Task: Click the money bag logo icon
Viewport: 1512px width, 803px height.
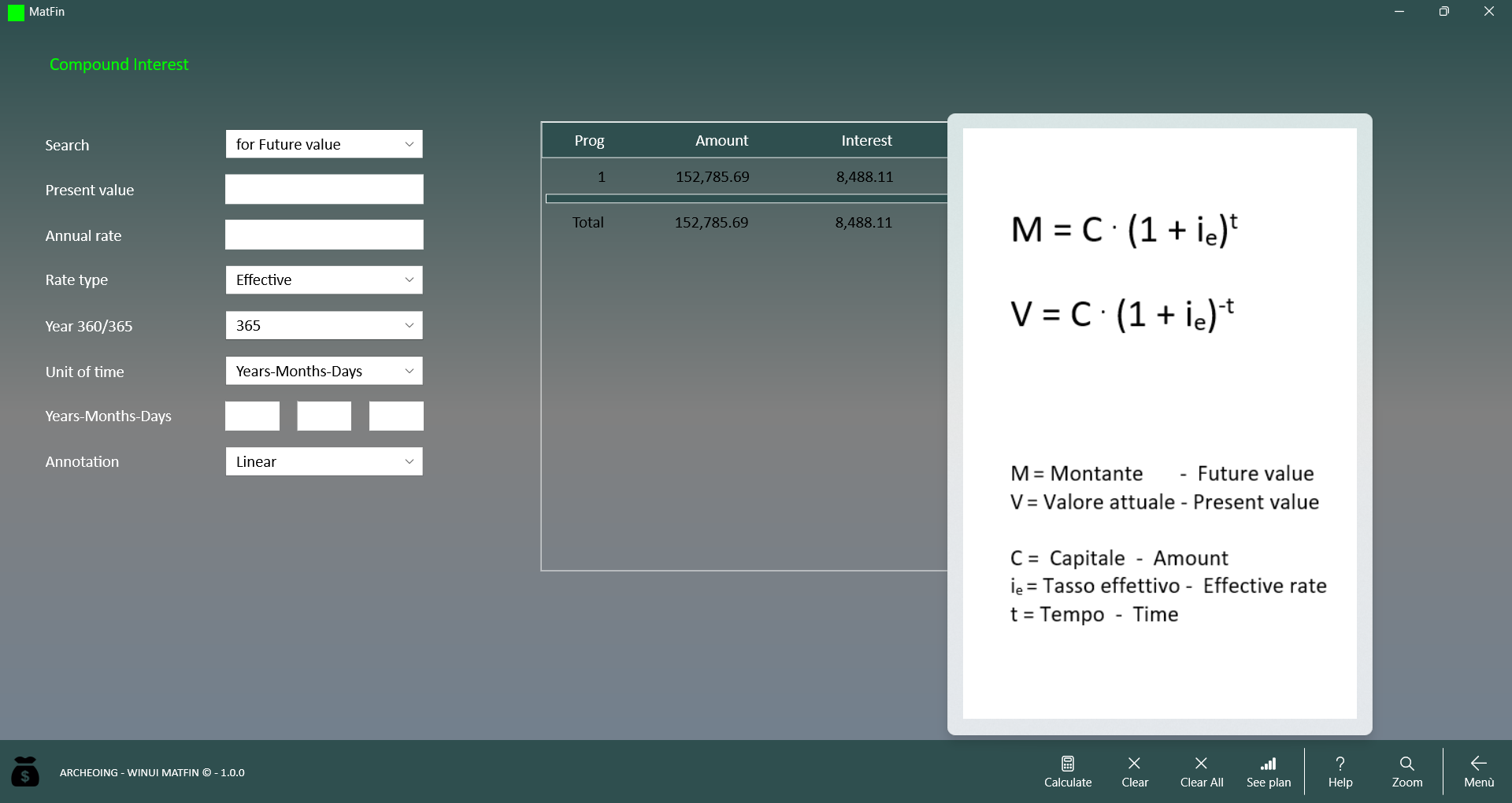Action: coord(25,772)
